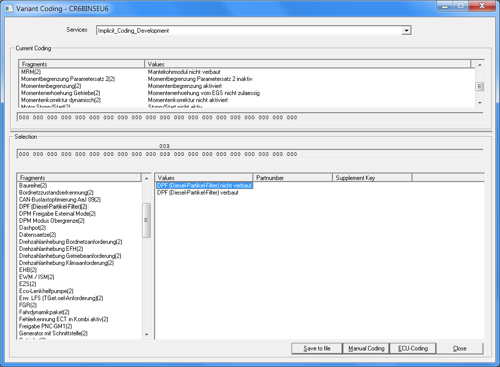Click the Current Coding byte string field
This screenshot has width=500, height=367.
pos(250,117)
